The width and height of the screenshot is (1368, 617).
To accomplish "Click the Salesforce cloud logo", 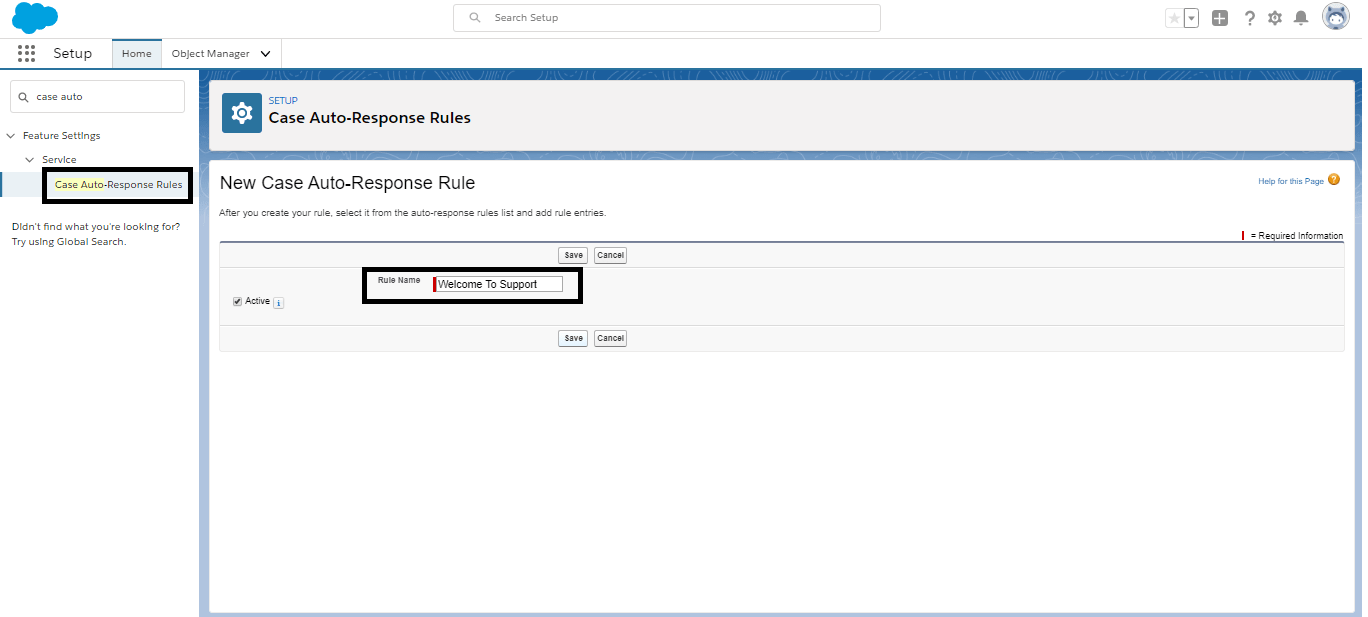I will (x=33, y=17).
